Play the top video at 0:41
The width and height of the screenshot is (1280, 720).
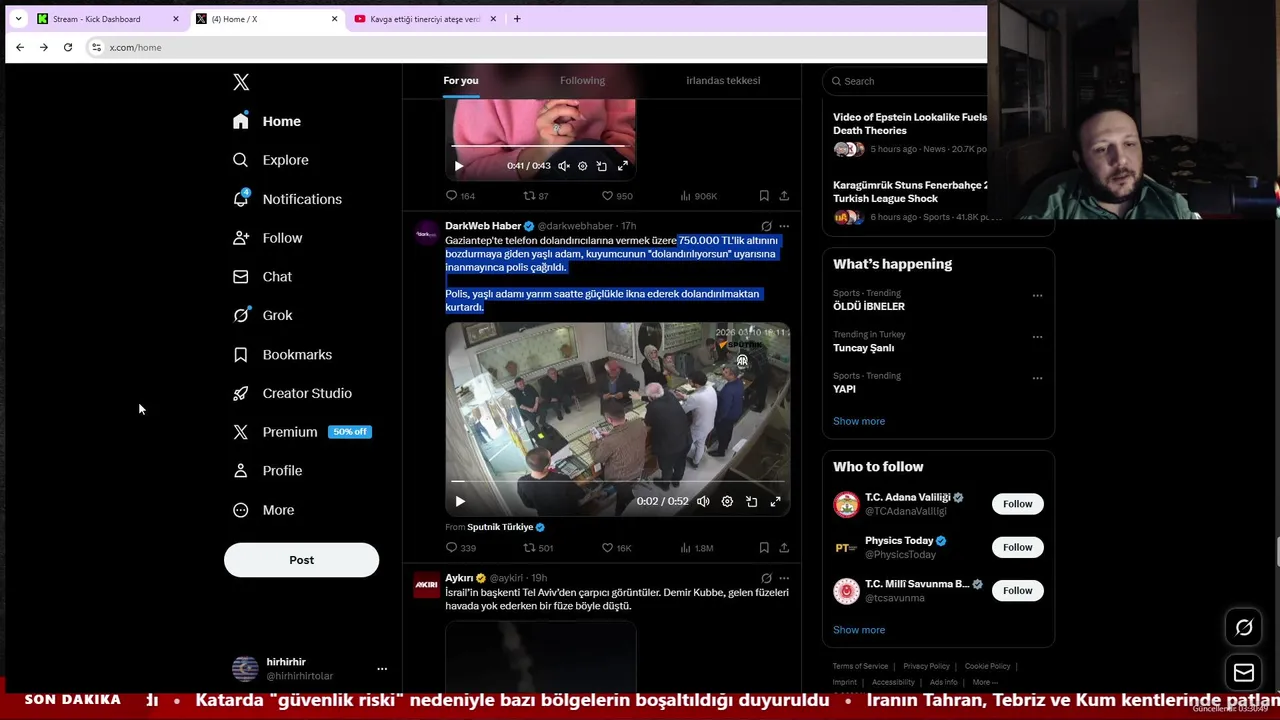click(458, 166)
